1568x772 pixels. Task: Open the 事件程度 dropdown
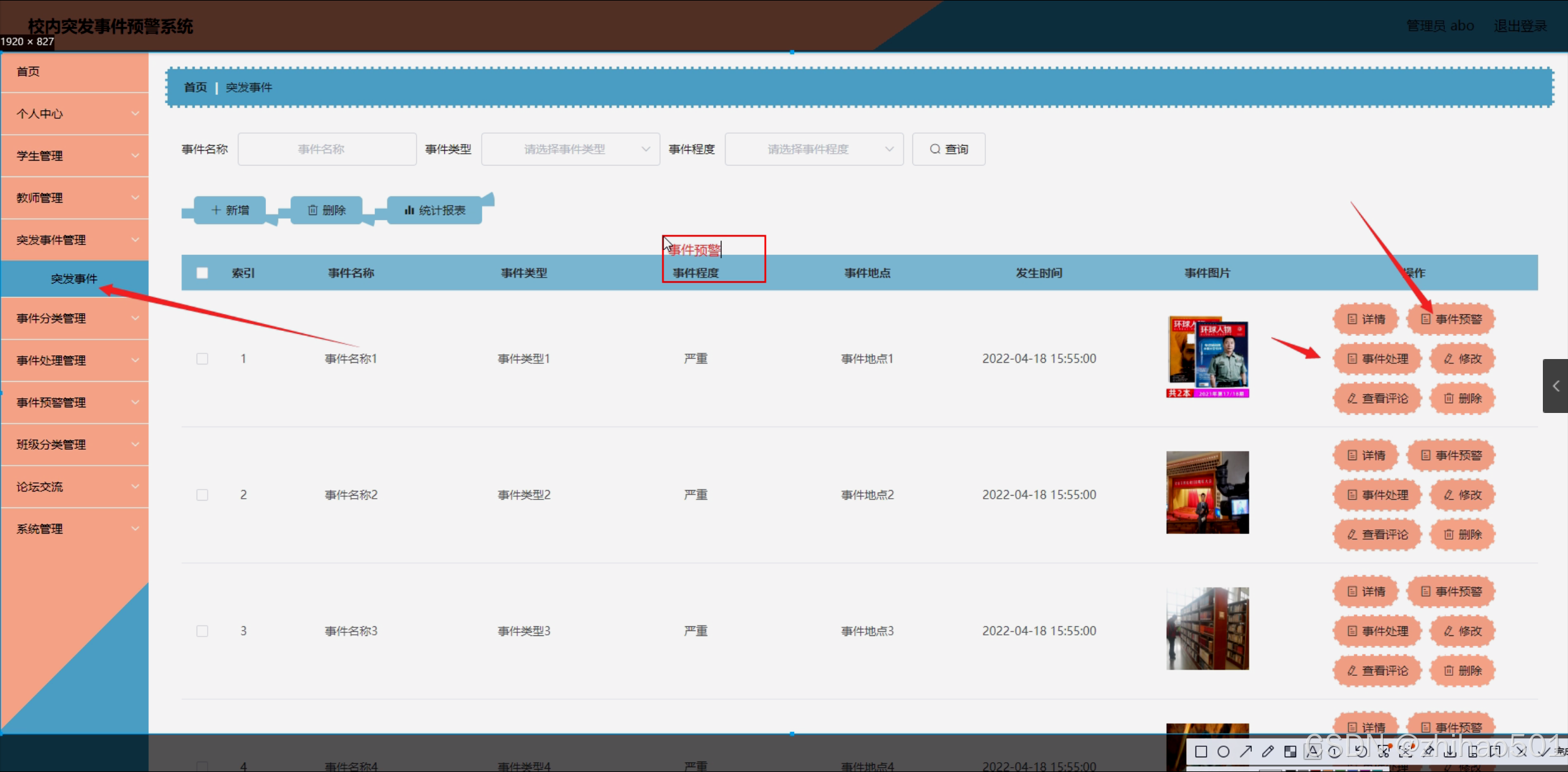tap(813, 149)
